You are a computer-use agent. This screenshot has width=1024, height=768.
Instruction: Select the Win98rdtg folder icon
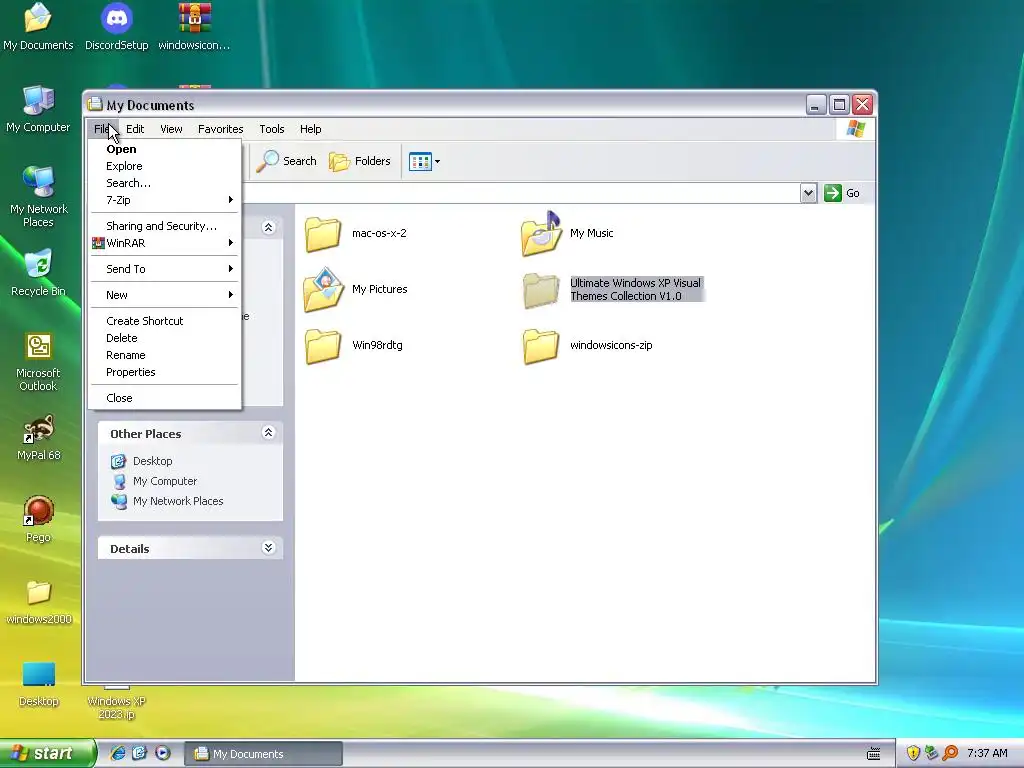click(x=323, y=345)
